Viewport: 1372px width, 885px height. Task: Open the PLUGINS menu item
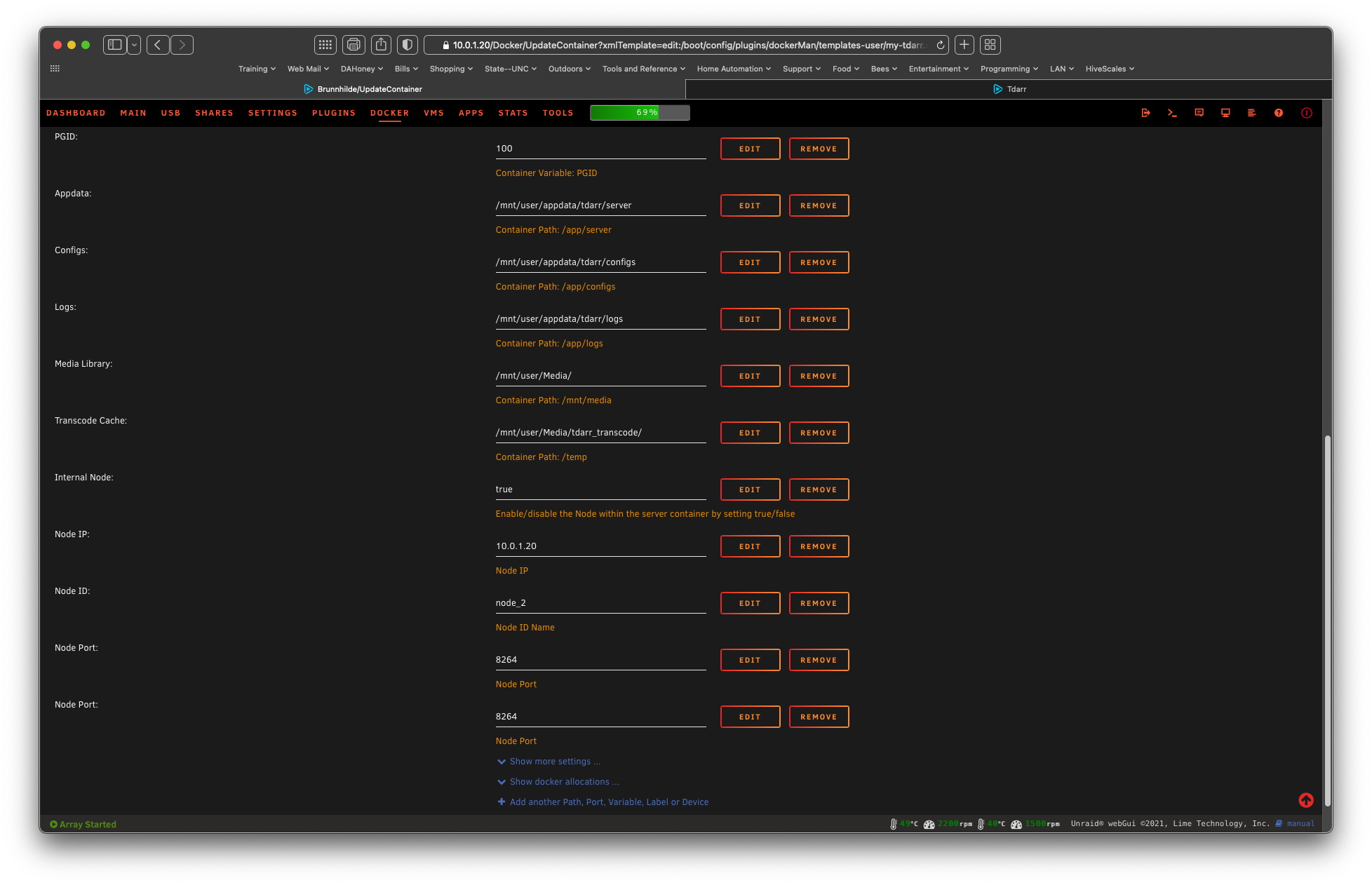(x=333, y=113)
